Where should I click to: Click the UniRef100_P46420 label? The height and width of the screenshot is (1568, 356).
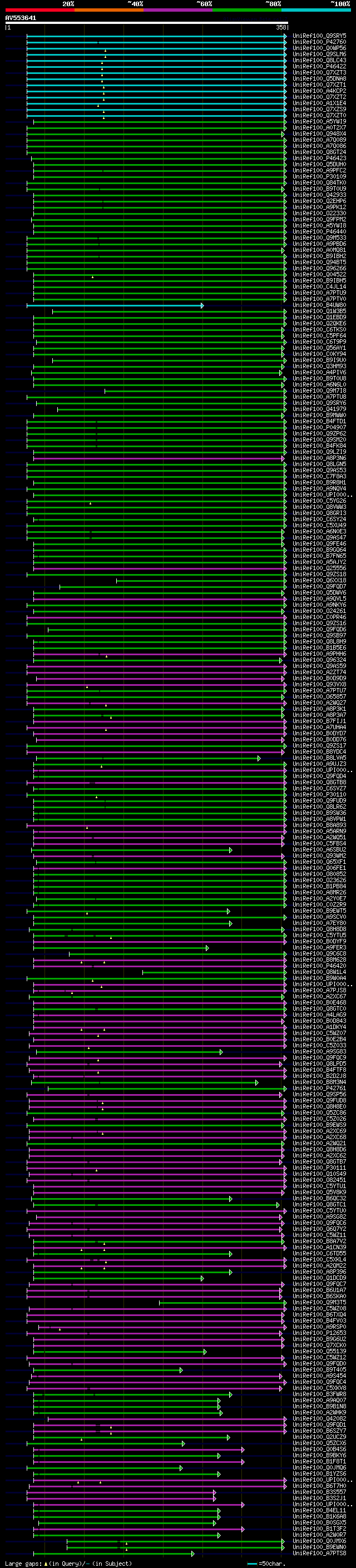coord(319,966)
